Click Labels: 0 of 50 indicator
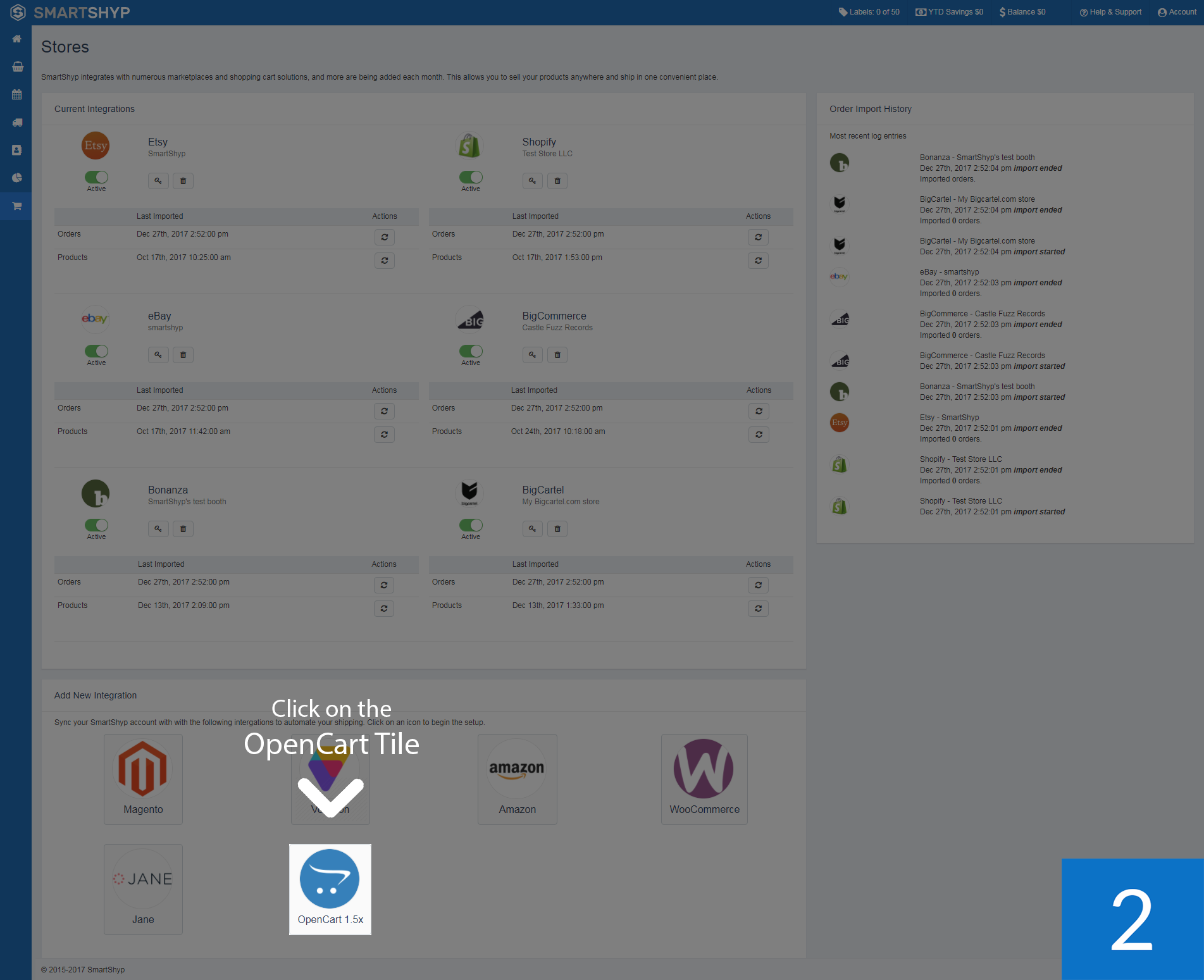The width and height of the screenshot is (1204, 980). [869, 12]
